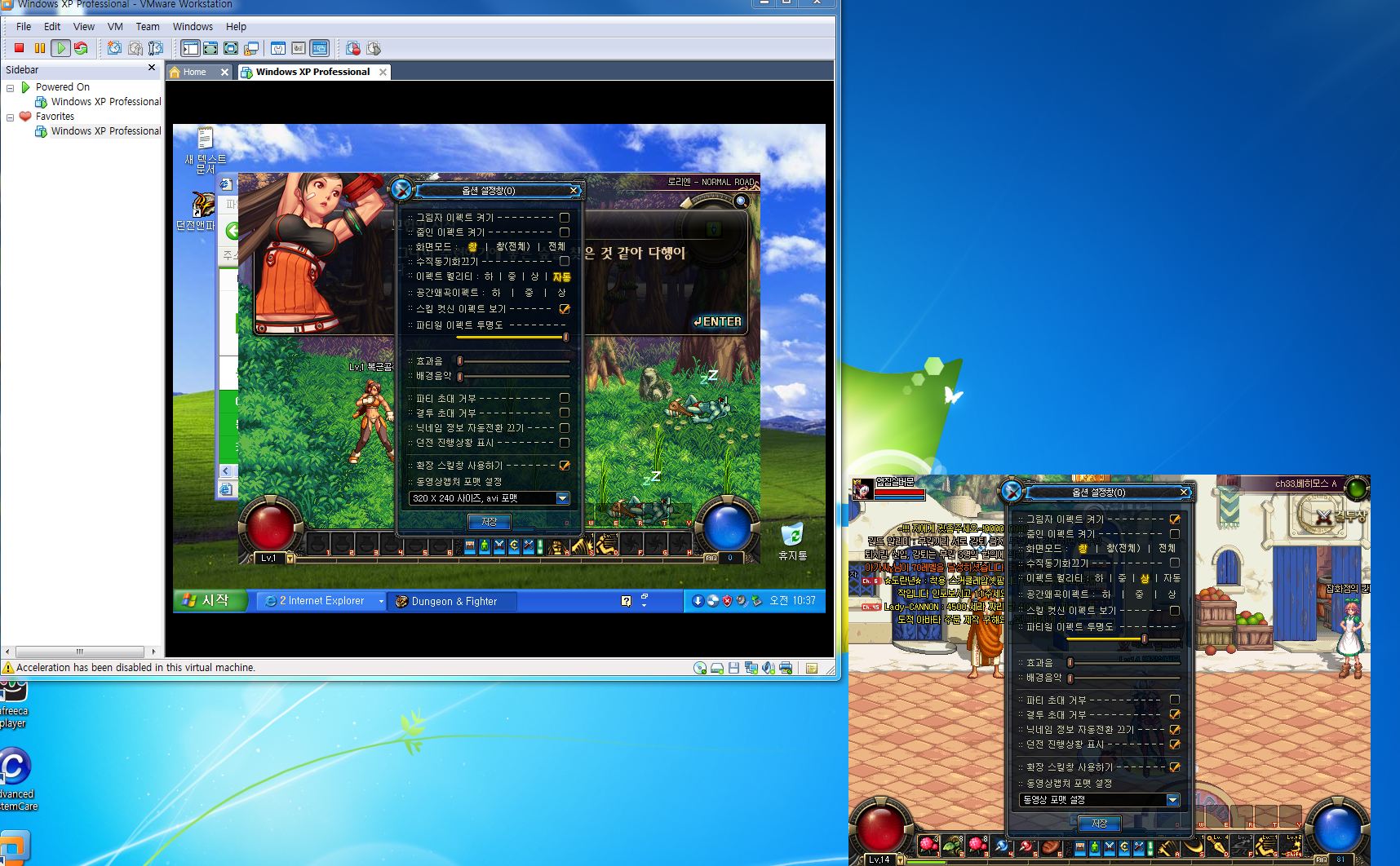
Task: Click the XP 시작 Start button
Action: point(210,601)
